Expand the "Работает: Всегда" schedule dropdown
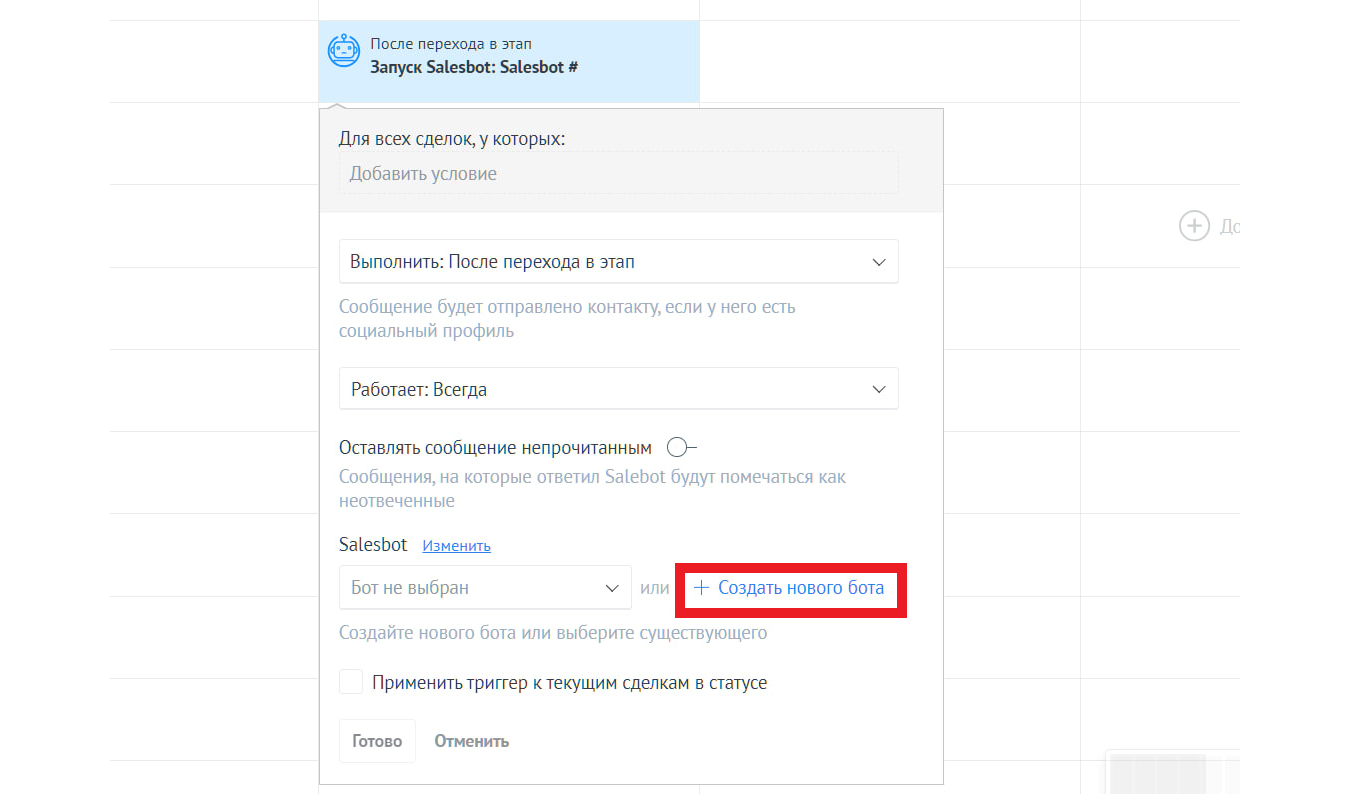Viewport: 1350px width, 794px height. 600,389
